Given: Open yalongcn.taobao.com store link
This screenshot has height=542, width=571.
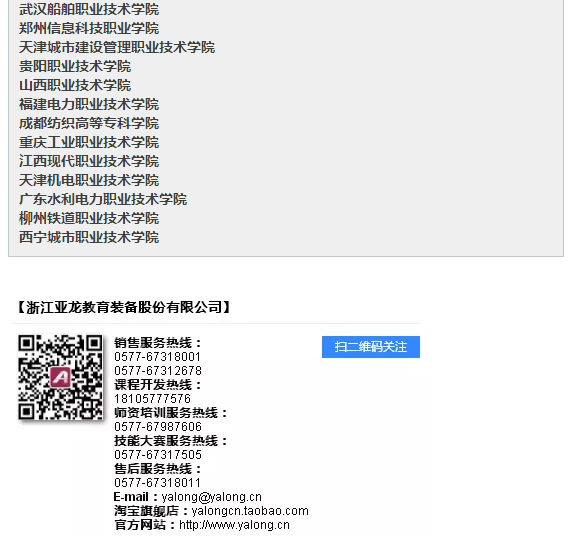Looking at the screenshot, I should [250, 511].
